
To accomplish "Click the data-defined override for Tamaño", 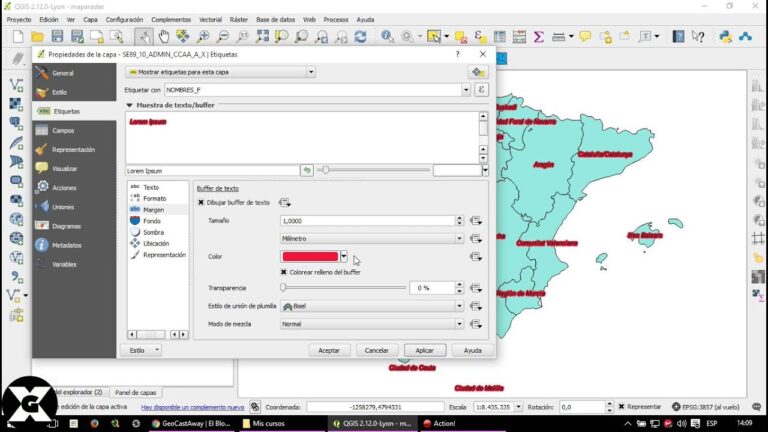I will click(476, 221).
